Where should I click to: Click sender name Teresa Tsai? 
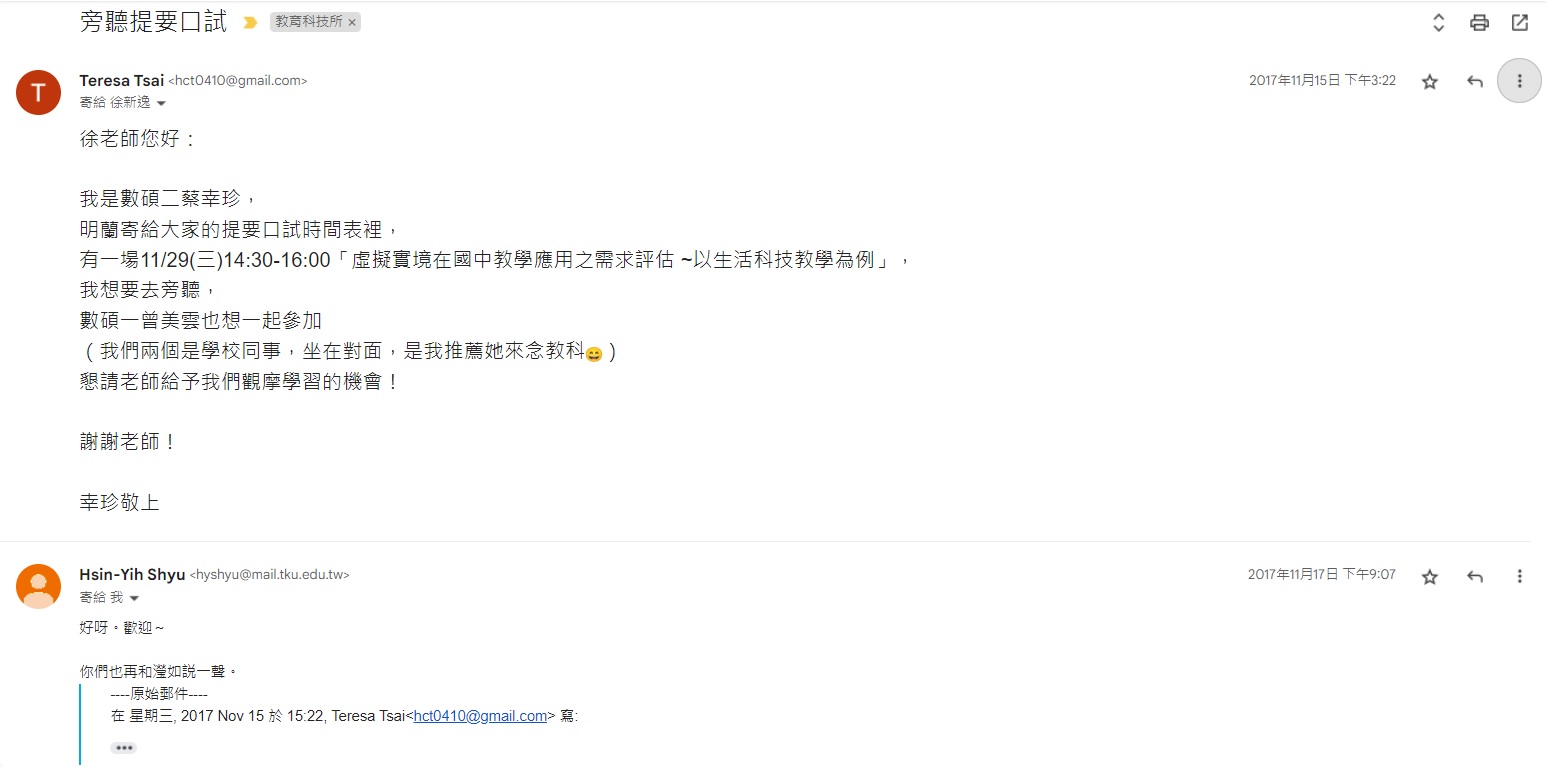[122, 81]
